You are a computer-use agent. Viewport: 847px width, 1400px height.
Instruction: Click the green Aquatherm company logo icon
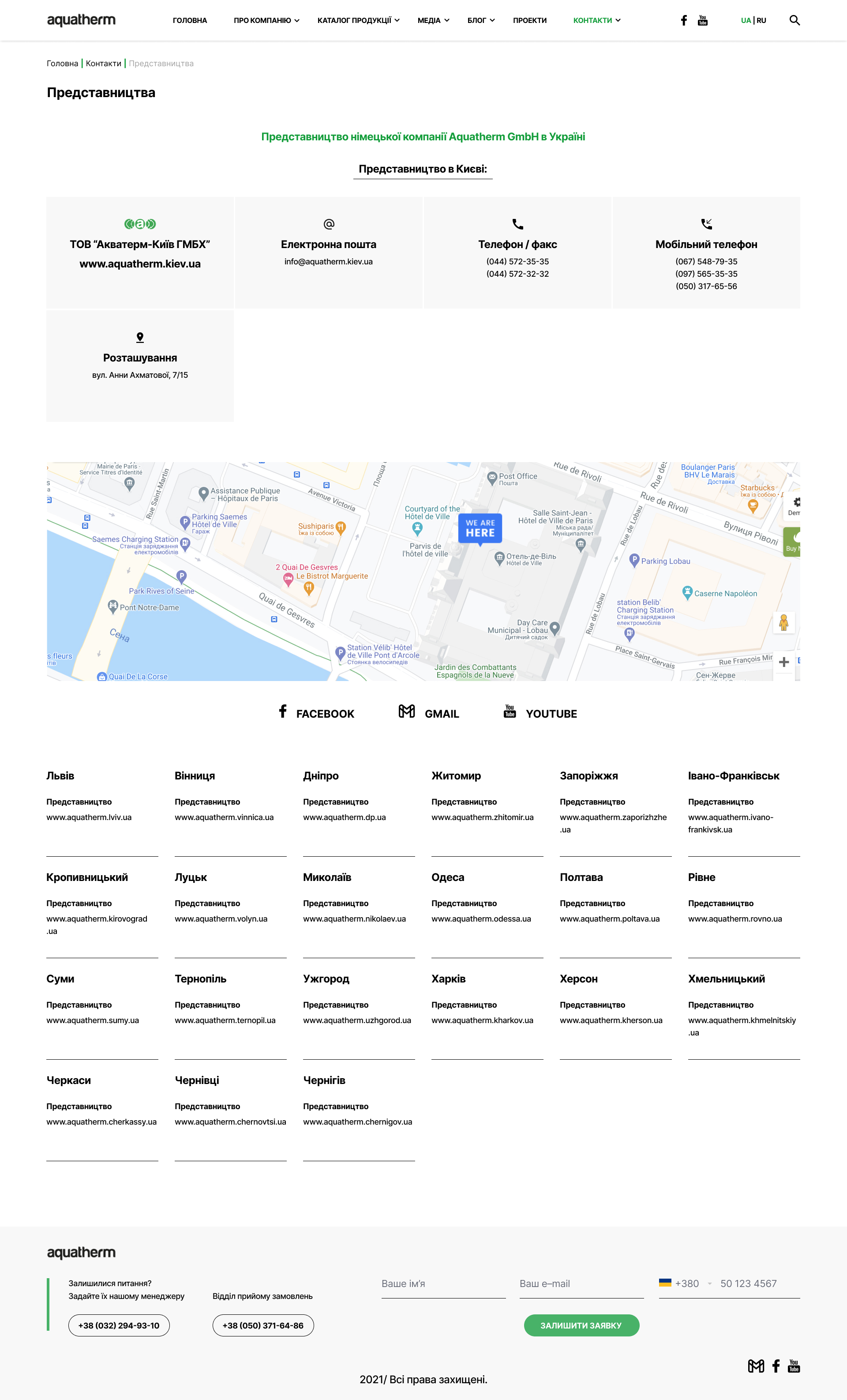point(140,224)
